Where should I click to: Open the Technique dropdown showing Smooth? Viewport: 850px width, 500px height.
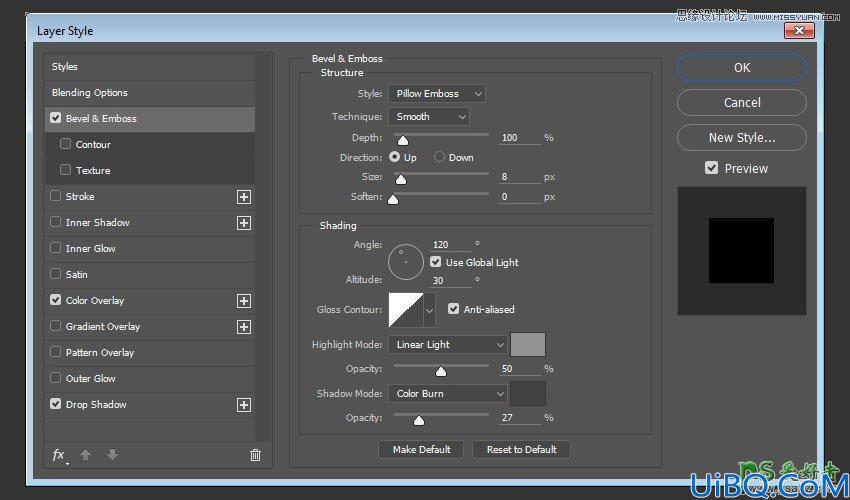coord(429,117)
